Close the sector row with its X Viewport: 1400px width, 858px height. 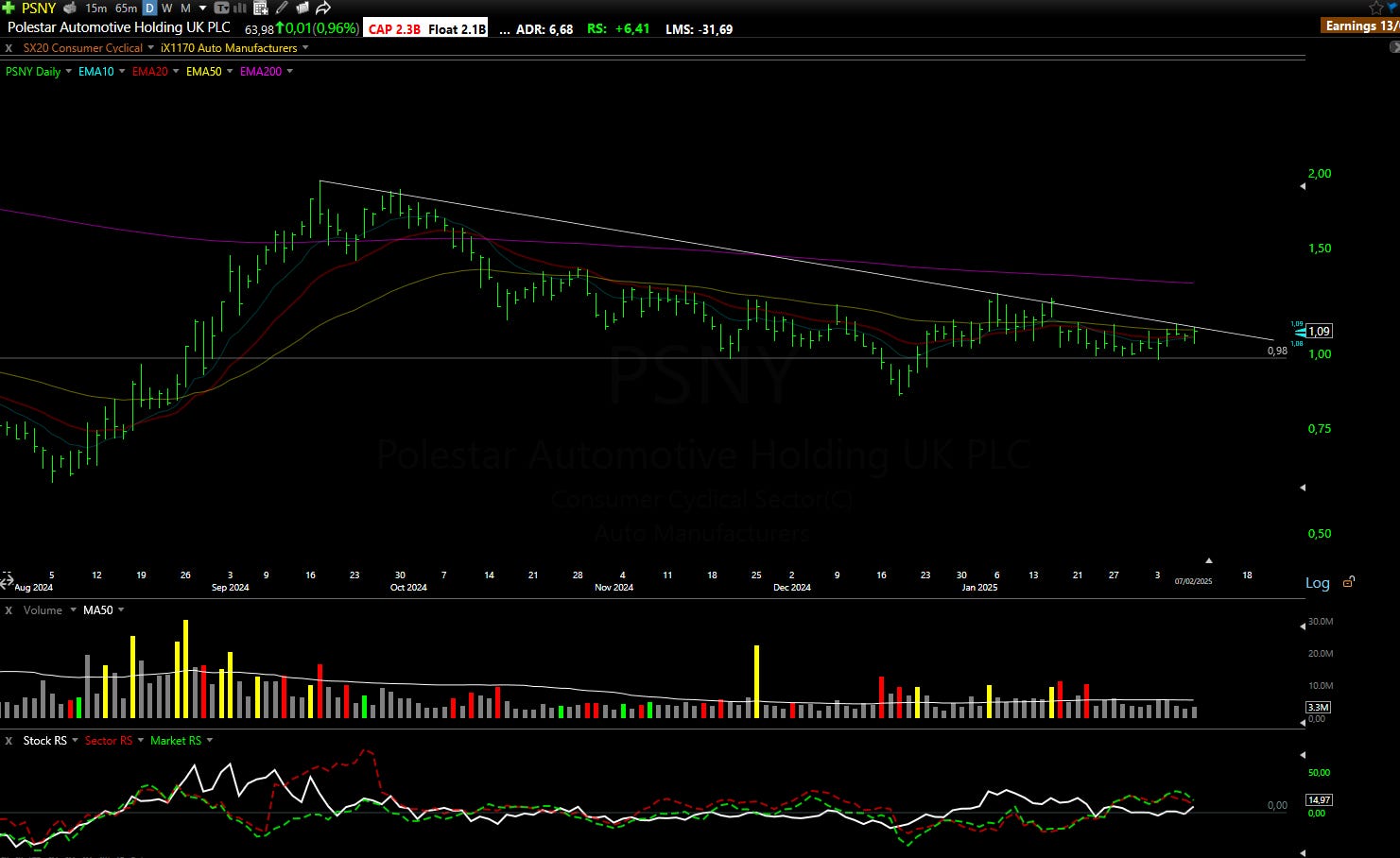[9, 48]
